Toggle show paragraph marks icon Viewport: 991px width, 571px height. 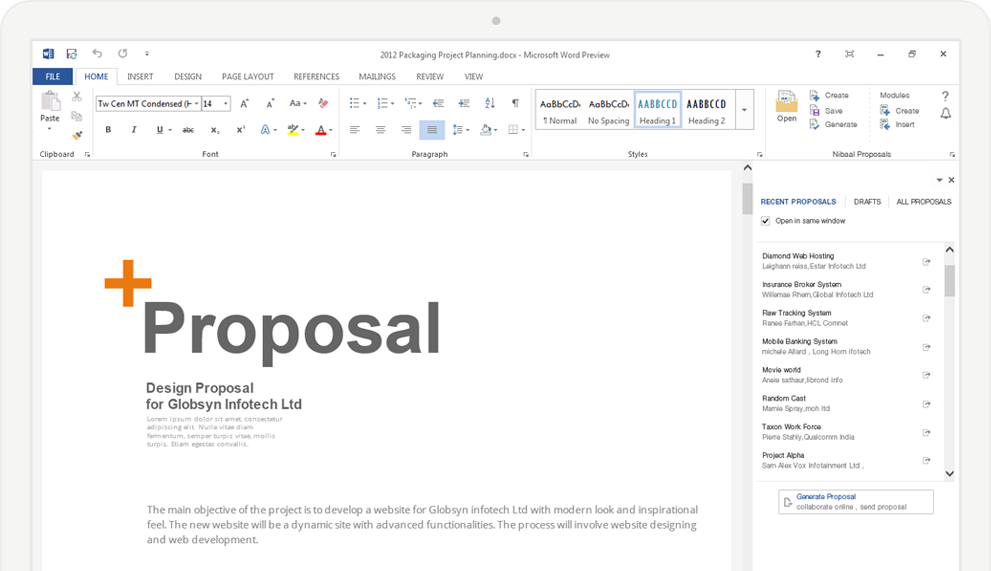click(515, 103)
